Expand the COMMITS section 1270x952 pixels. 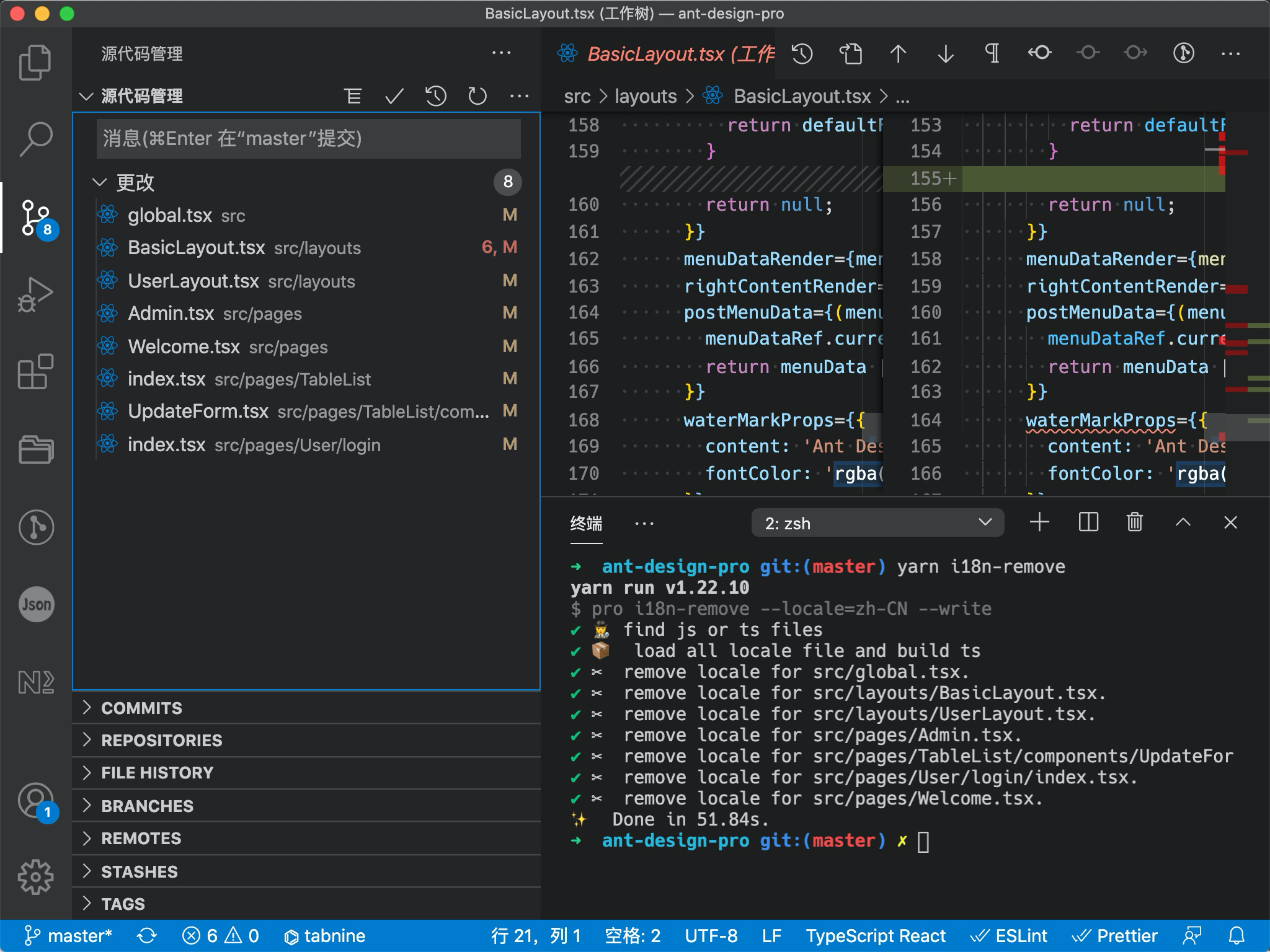coord(142,708)
